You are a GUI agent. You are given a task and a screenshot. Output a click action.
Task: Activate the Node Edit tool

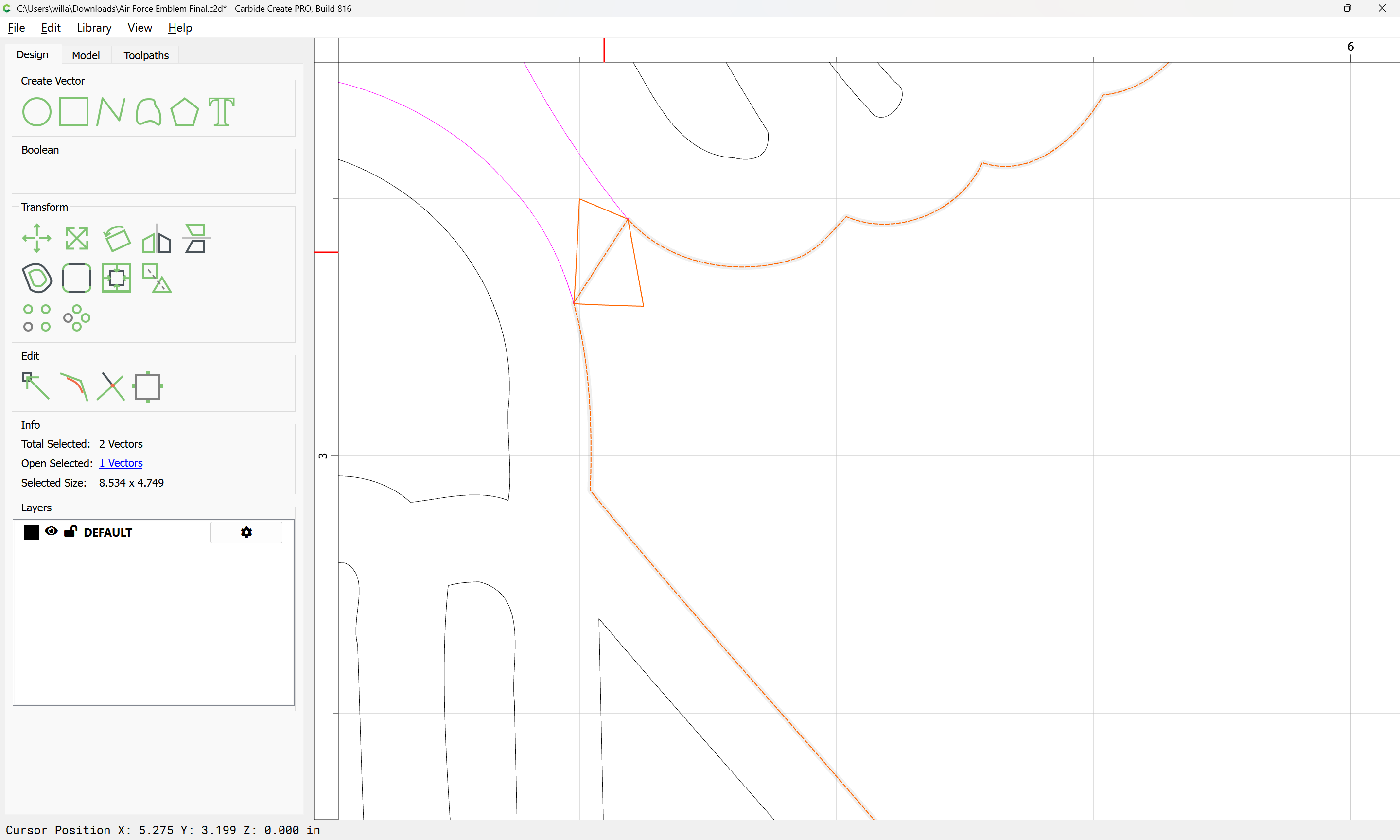[x=35, y=386]
